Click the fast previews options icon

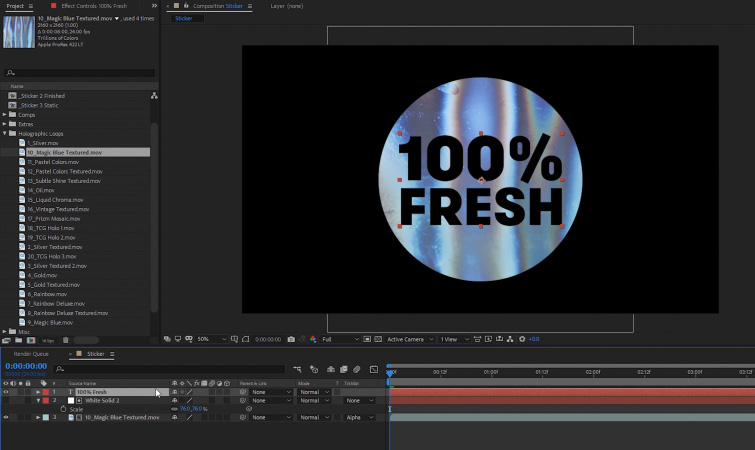click(x=488, y=339)
